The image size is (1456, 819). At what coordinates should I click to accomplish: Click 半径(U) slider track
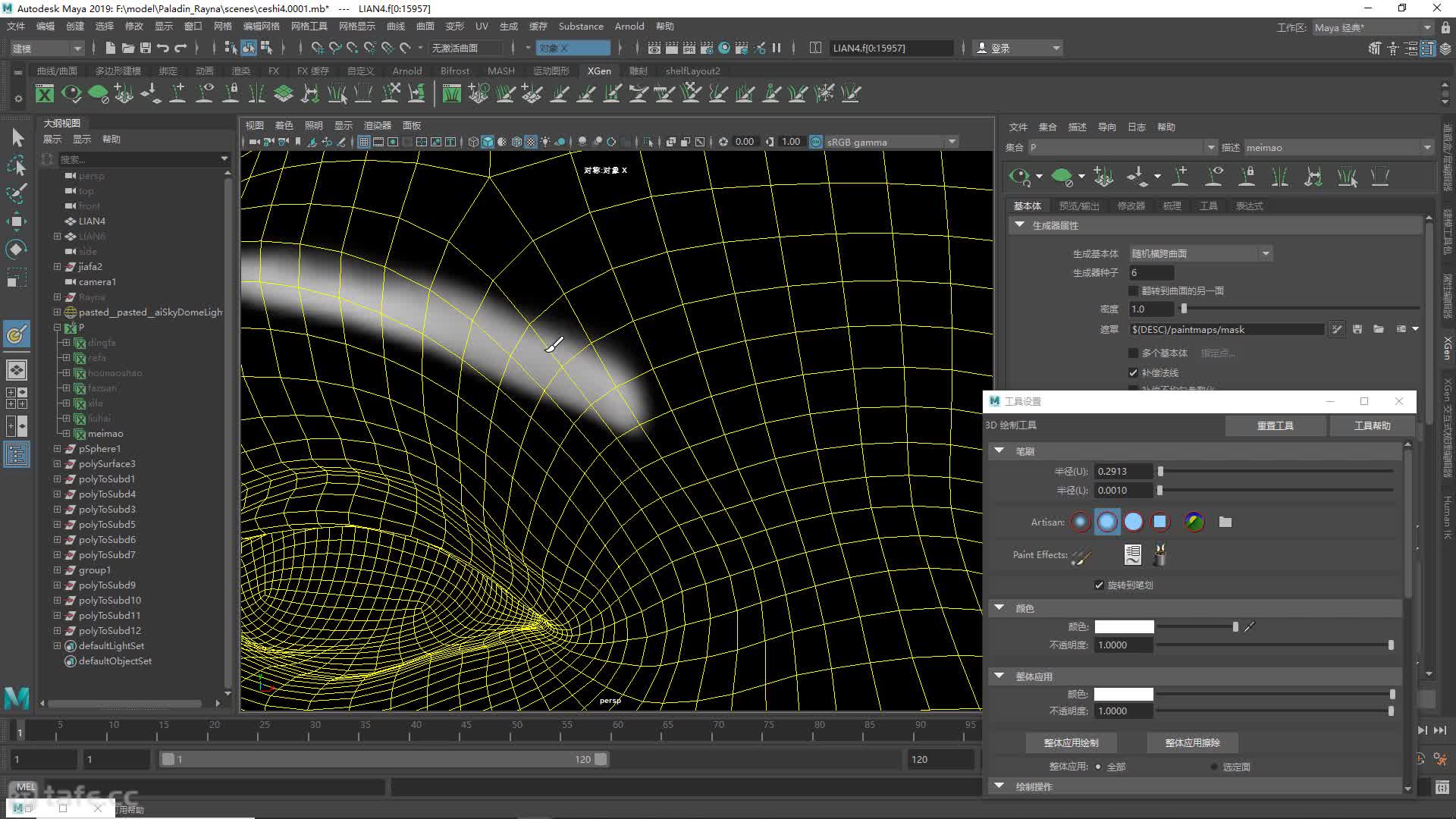pyautogui.click(x=1276, y=471)
